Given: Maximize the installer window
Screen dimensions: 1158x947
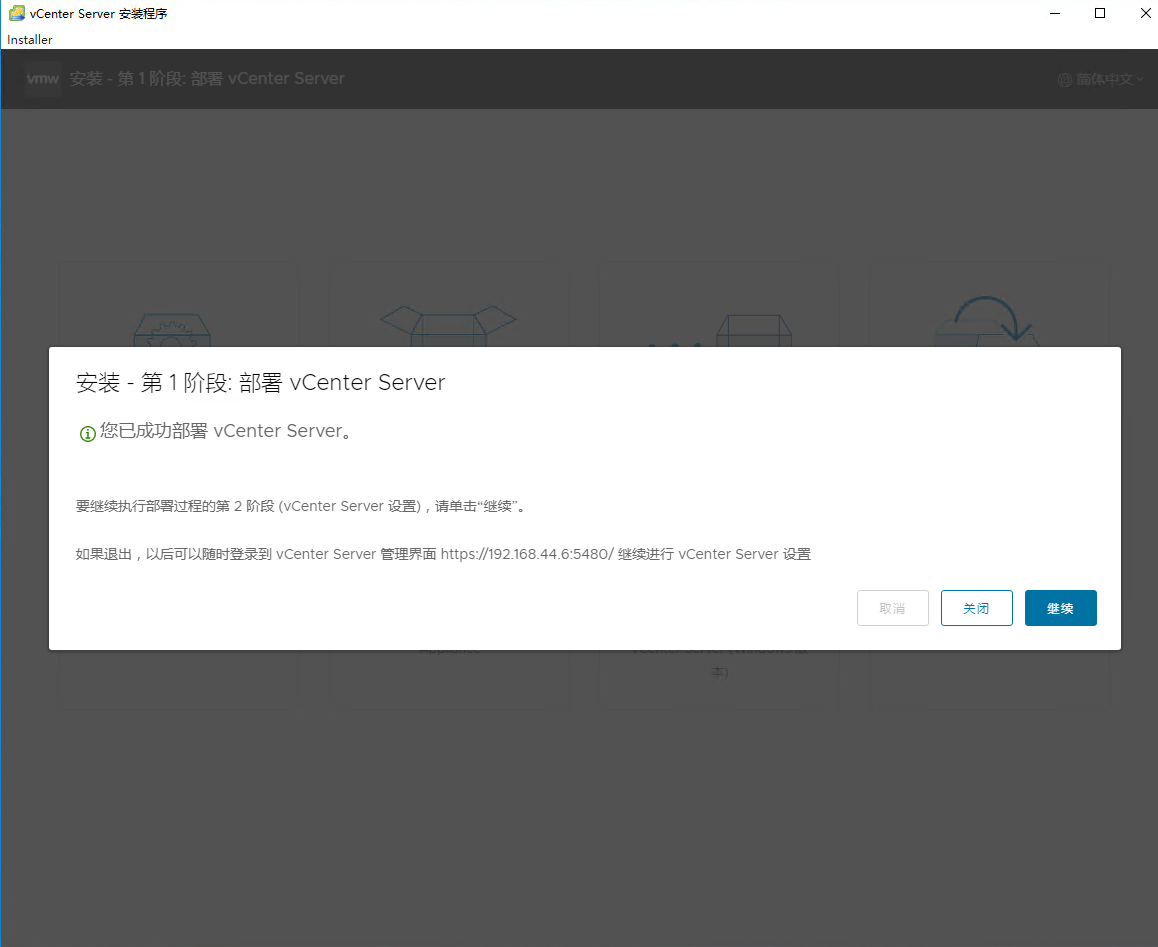Looking at the screenshot, I should (1100, 13).
